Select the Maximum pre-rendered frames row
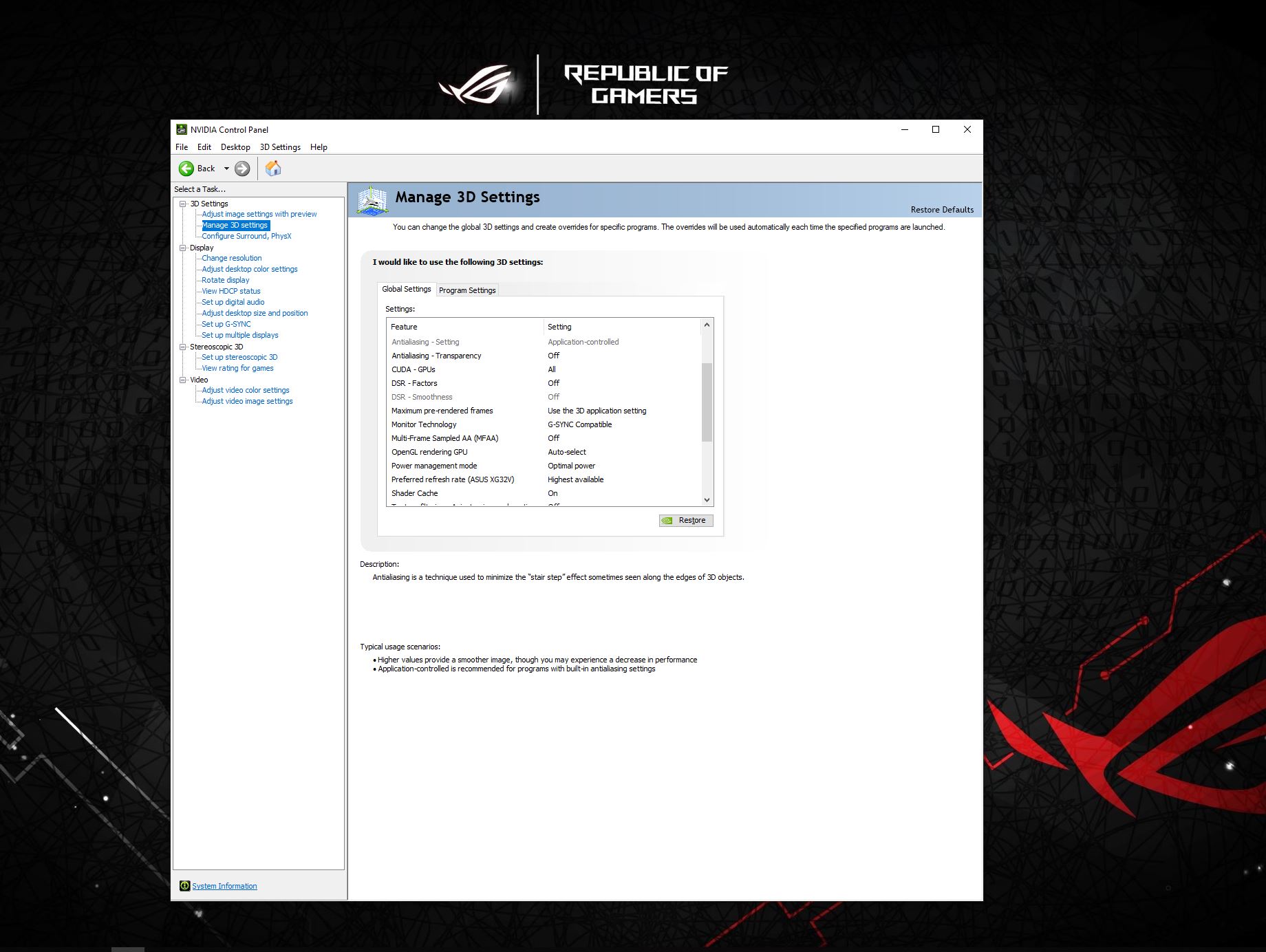Screen dimensions: 1266x952 (x=544, y=411)
